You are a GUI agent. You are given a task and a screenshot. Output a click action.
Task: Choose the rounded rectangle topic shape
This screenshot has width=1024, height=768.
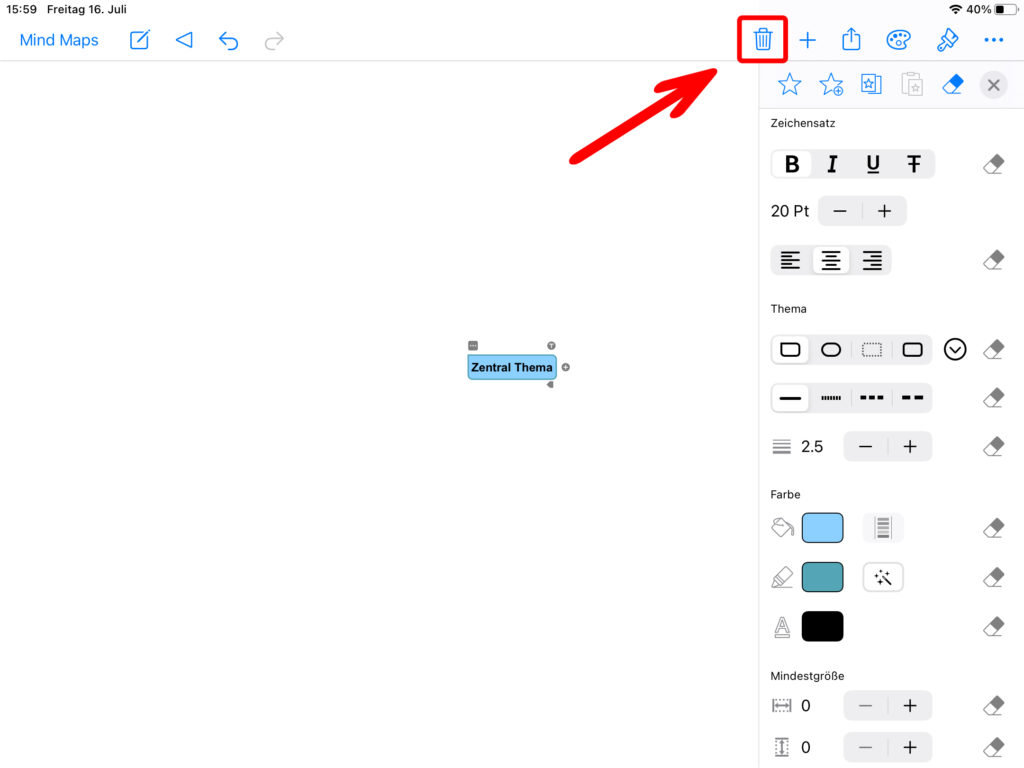(x=831, y=350)
